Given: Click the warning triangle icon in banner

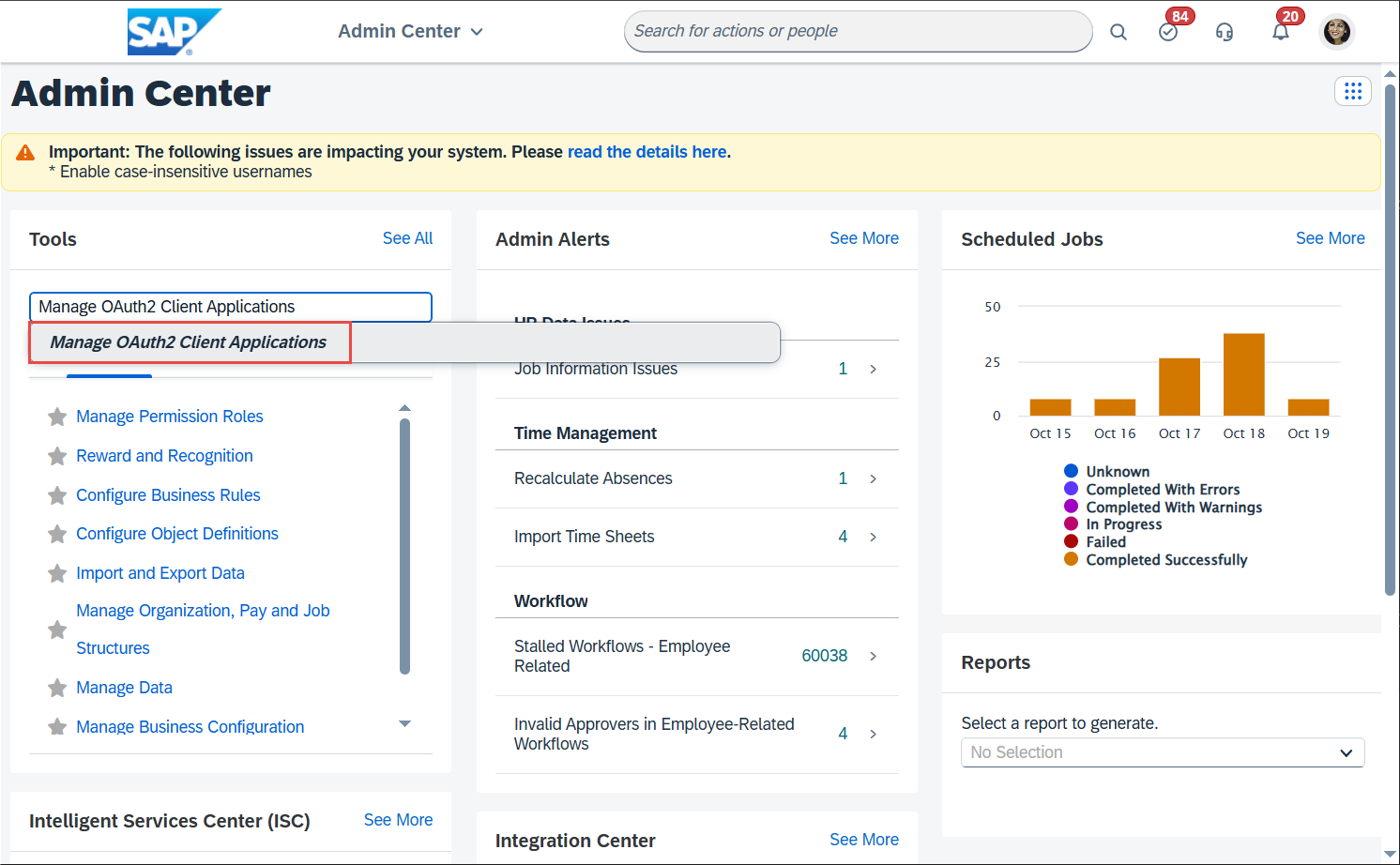Looking at the screenshot, I should pos(25,153).
